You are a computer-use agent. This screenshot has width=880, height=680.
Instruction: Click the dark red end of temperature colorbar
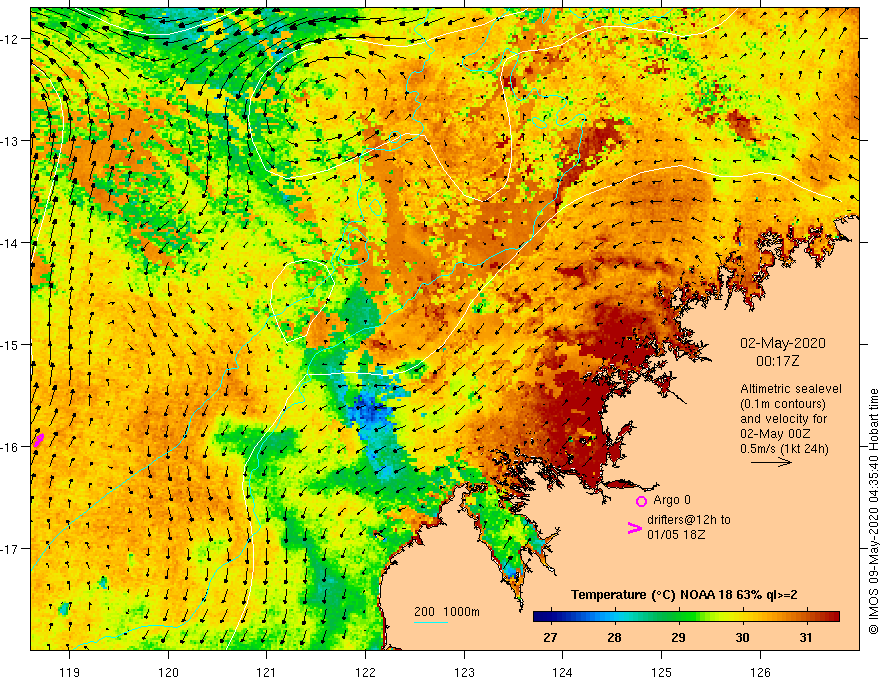[x=833, y=617]
